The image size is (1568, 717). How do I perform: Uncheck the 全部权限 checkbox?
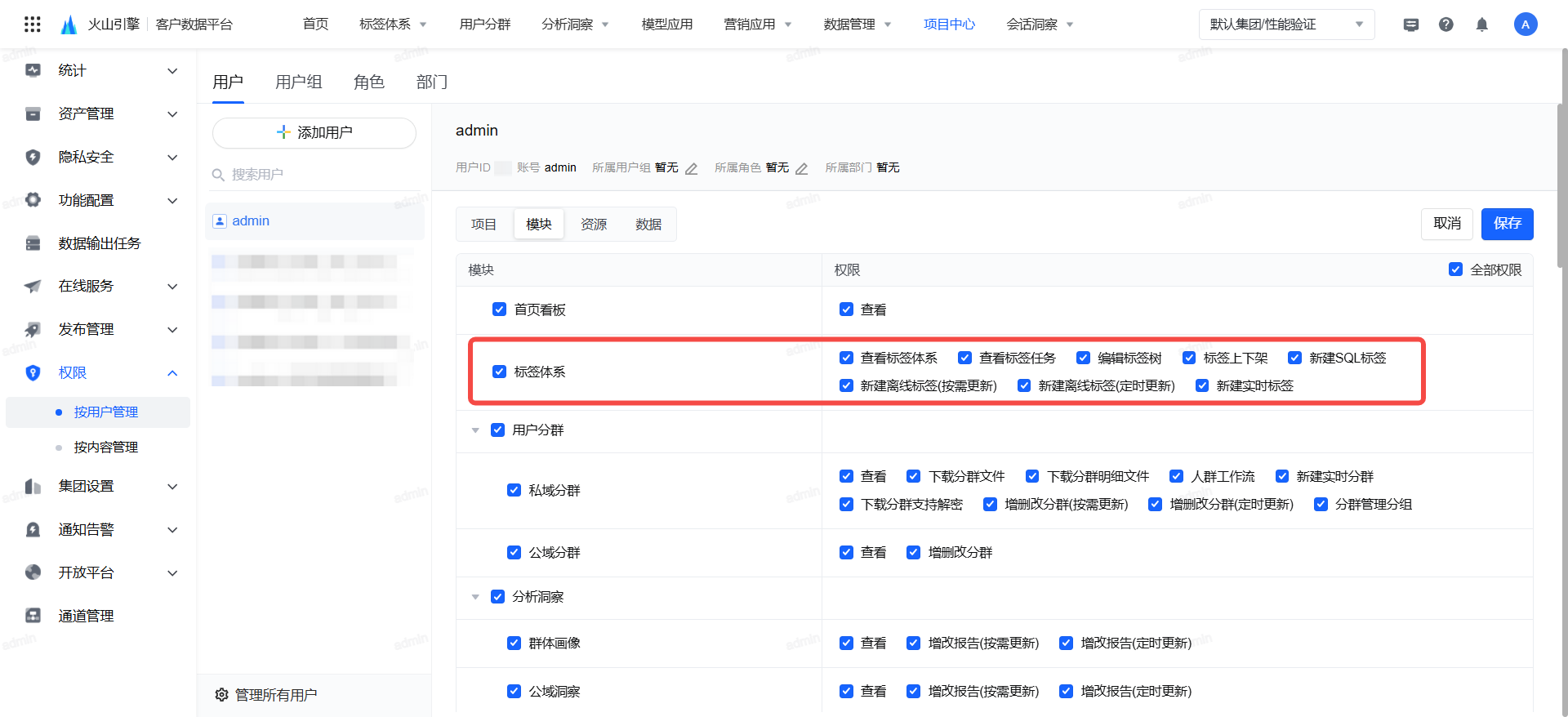coord(1455,269)
